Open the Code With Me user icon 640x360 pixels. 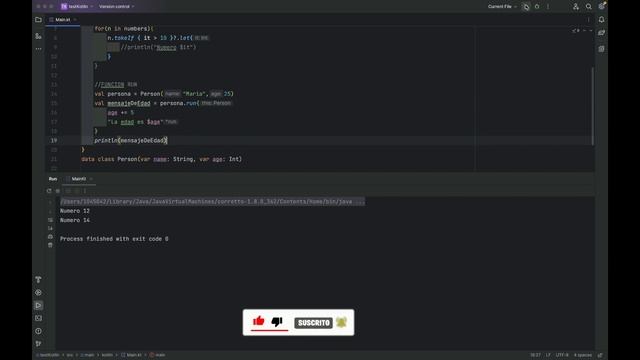[x=576, y=7]
